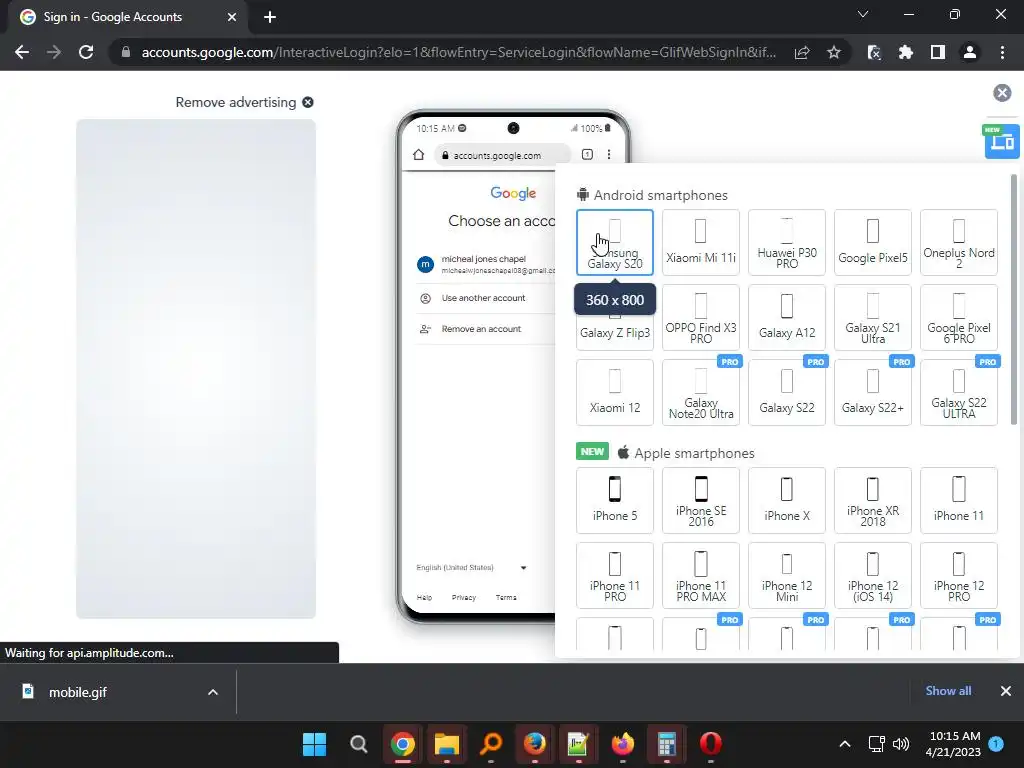Image resolution: width=1024 pixels, height=768 pixels.
Task: Select the iPhone 11 PRO MAX device
Action: tap(701, 575)
